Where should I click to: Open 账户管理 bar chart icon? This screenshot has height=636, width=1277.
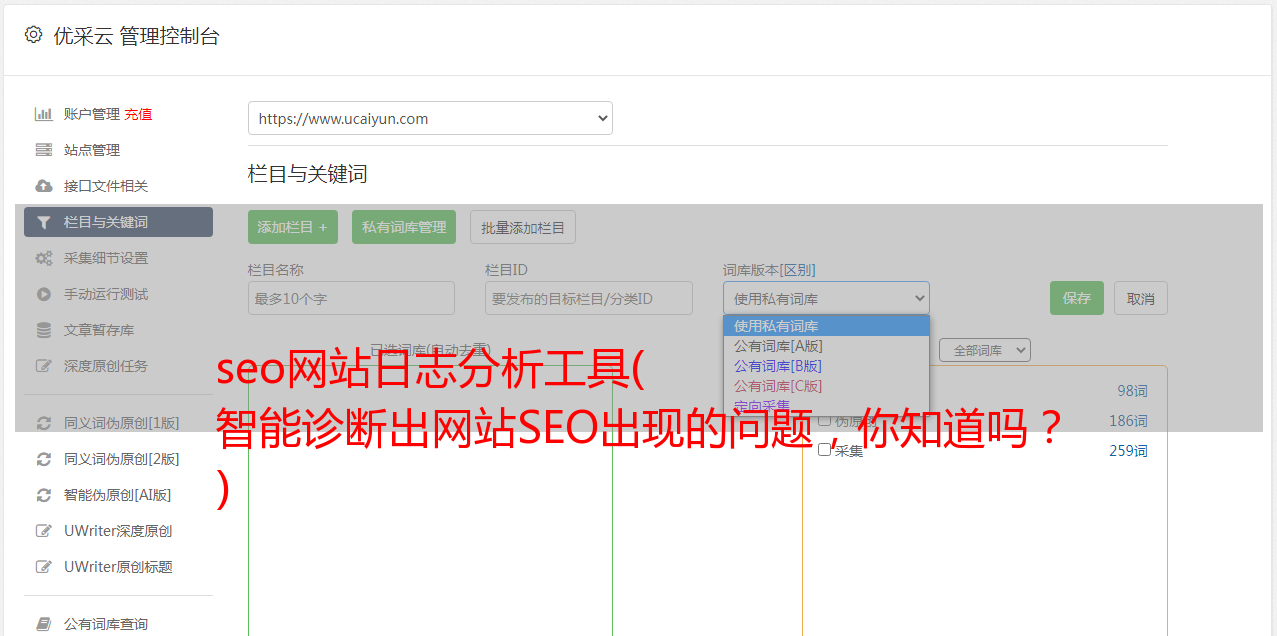[x=44, y=114]
